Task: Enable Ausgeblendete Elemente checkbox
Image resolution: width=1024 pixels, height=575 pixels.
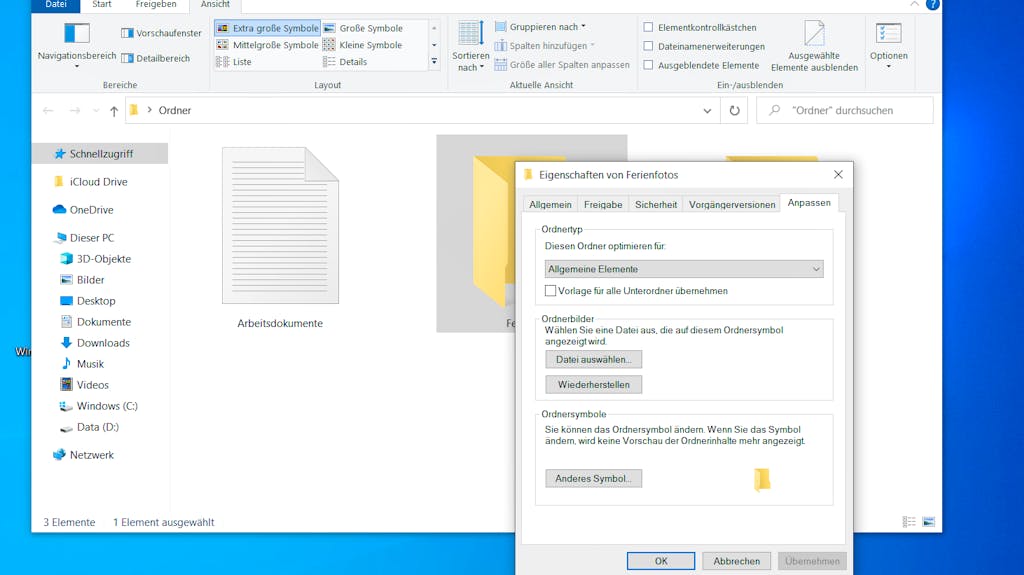Action: pyautogui.click(x=648, y=65)
